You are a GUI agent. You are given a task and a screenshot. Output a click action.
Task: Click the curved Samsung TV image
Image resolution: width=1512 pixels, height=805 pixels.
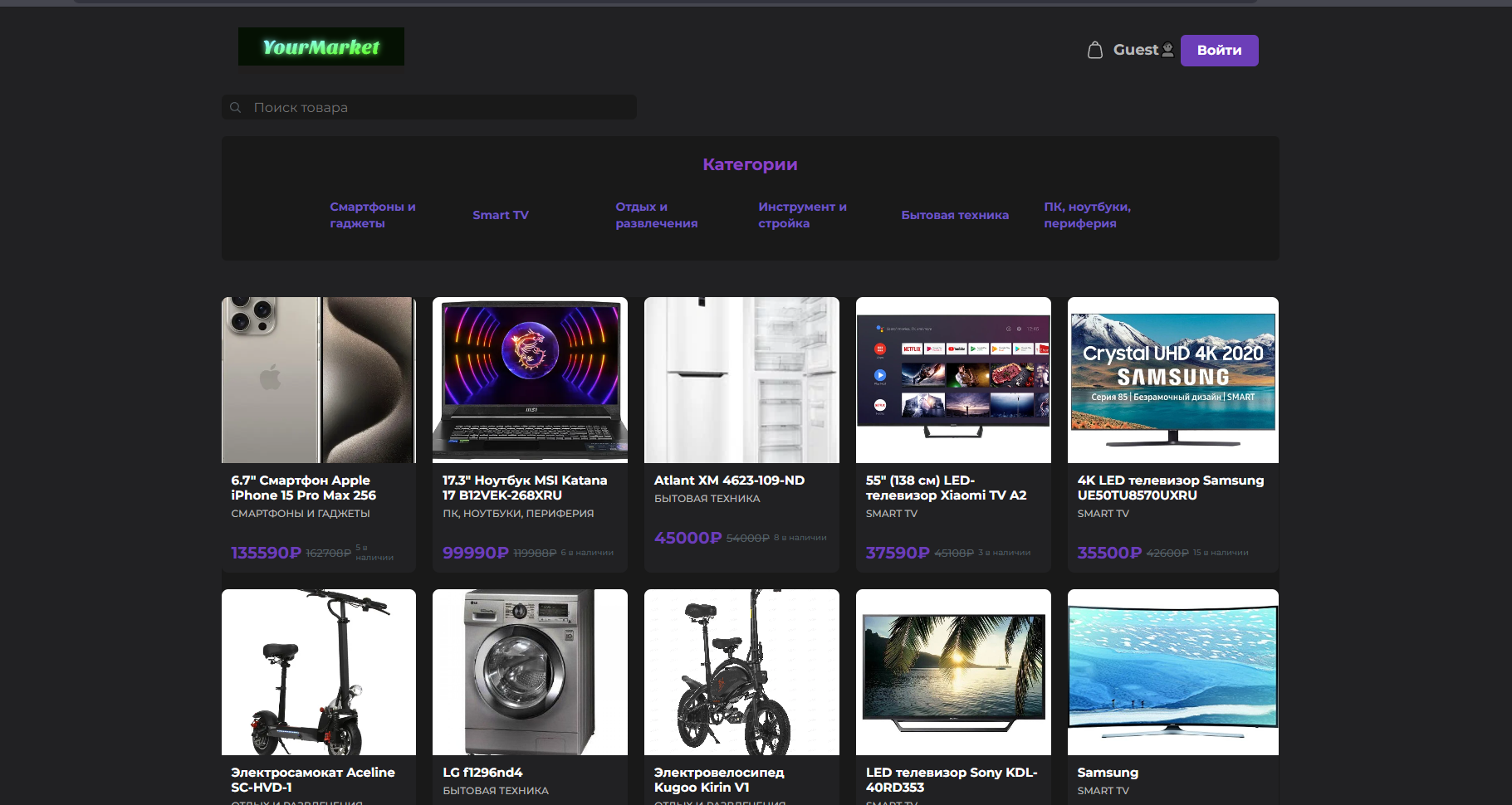[1172, 672]
